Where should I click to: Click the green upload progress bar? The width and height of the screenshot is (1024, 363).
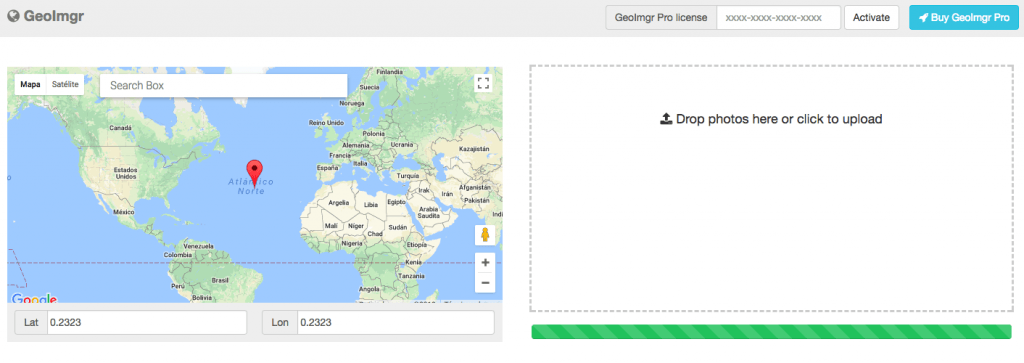771,332
